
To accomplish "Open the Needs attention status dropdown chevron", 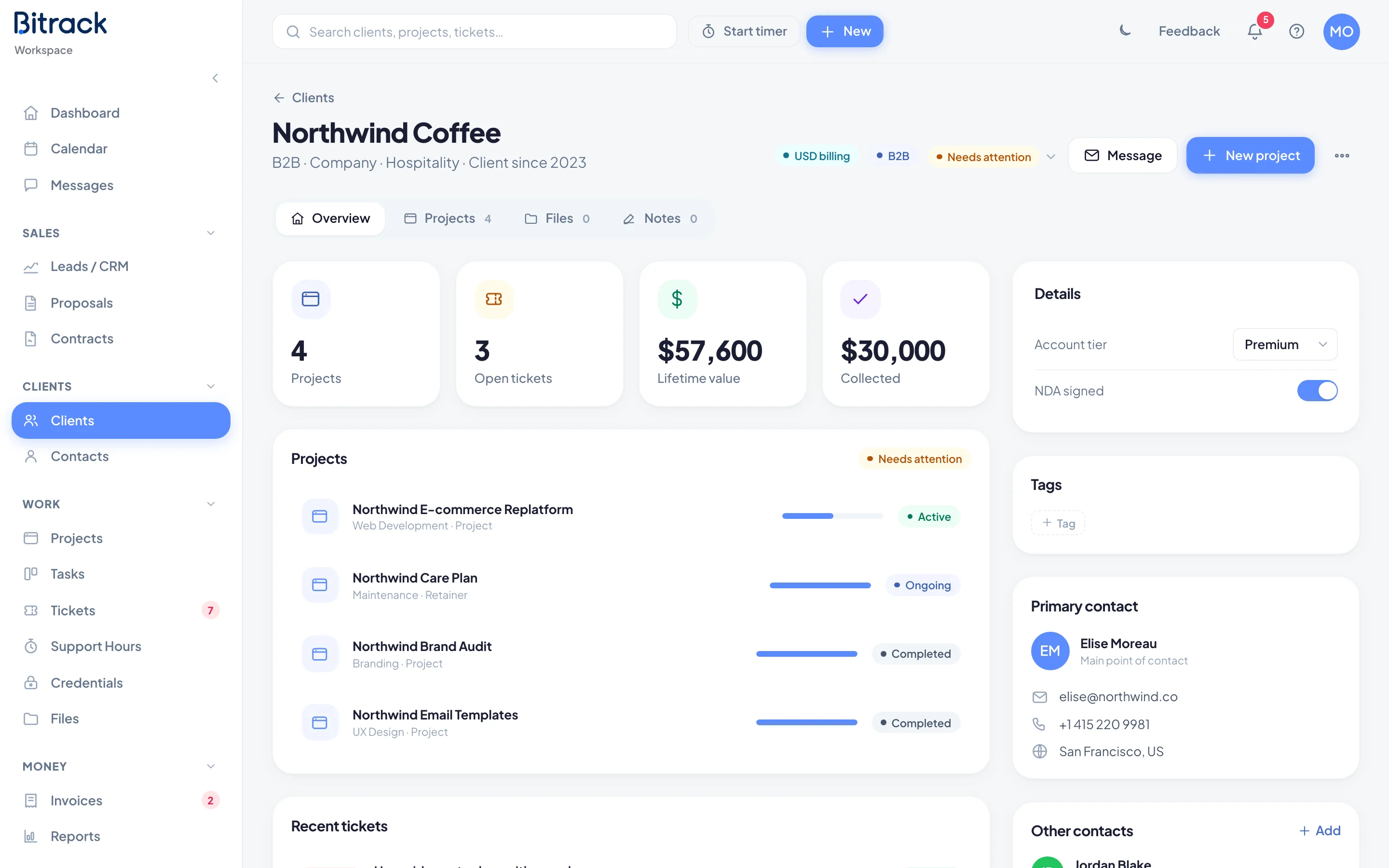I will (x=1050, y=157).
